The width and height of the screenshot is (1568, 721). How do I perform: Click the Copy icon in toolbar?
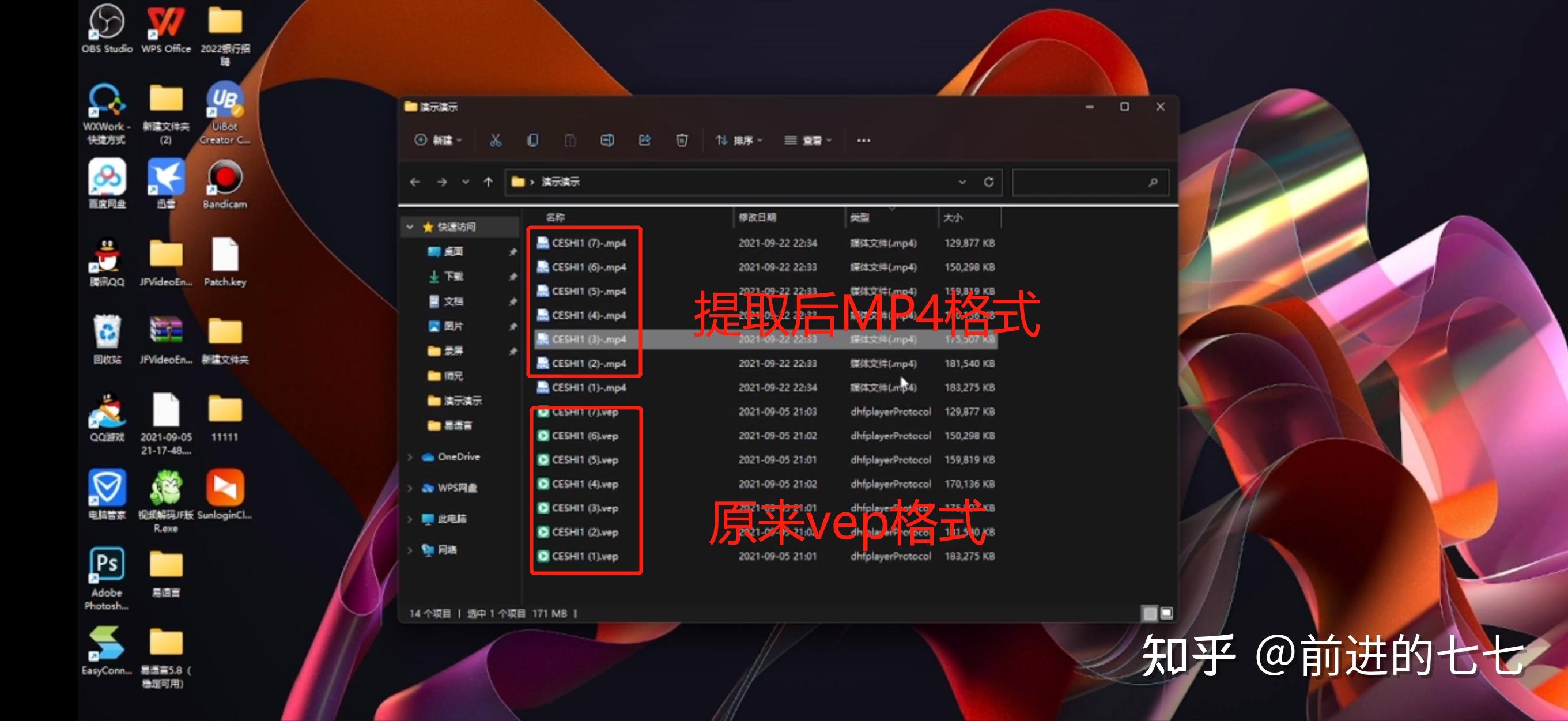[532, 141]
